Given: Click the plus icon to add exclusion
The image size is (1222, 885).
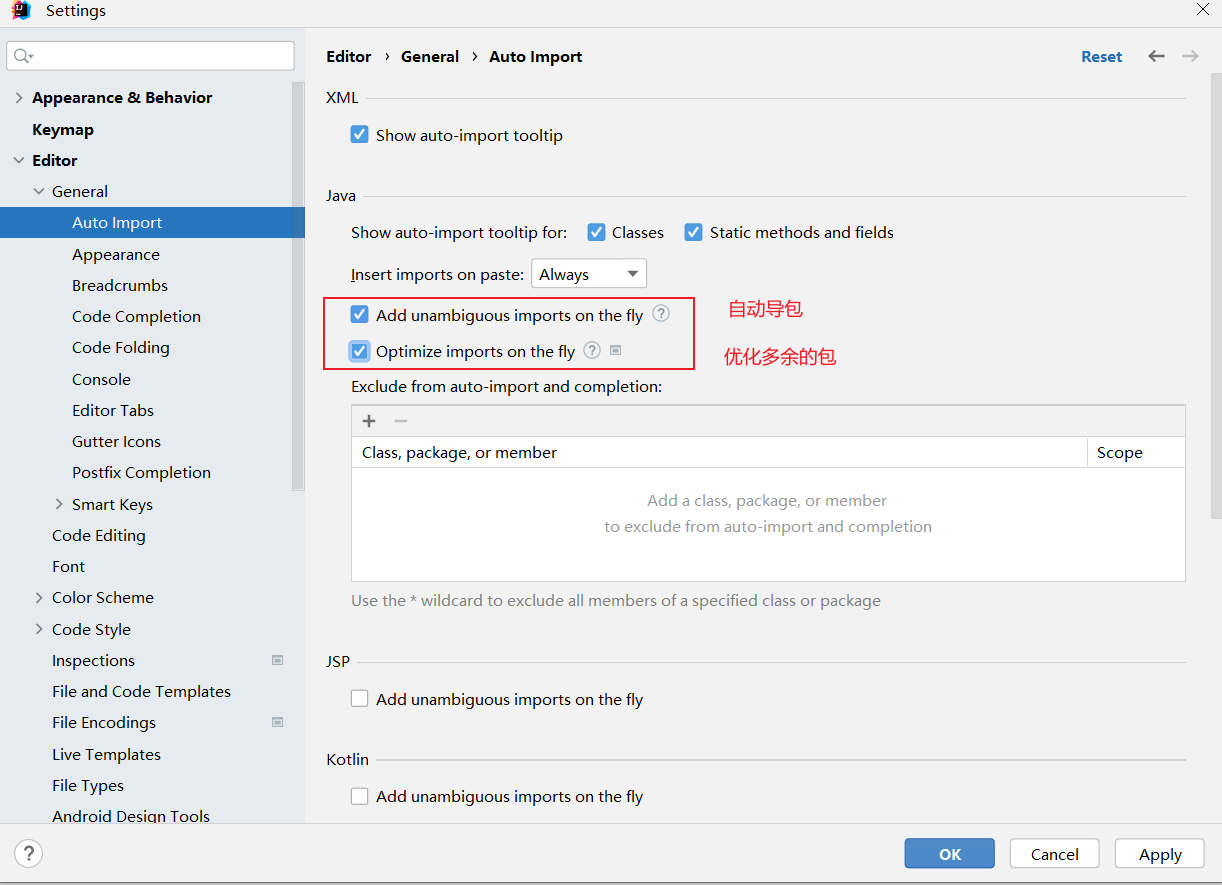Looking at the screenshot, I should pyautogui.click(x=369, y=421).
